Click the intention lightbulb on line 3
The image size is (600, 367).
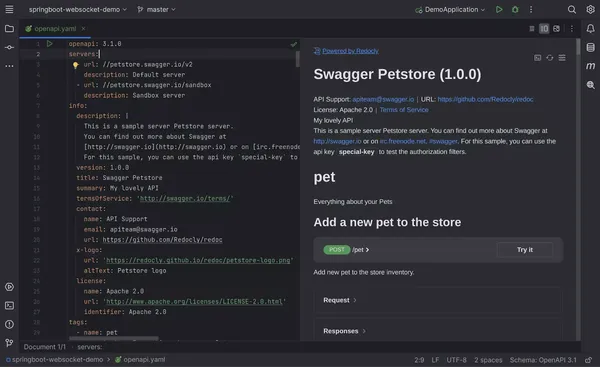pos(75,65)
